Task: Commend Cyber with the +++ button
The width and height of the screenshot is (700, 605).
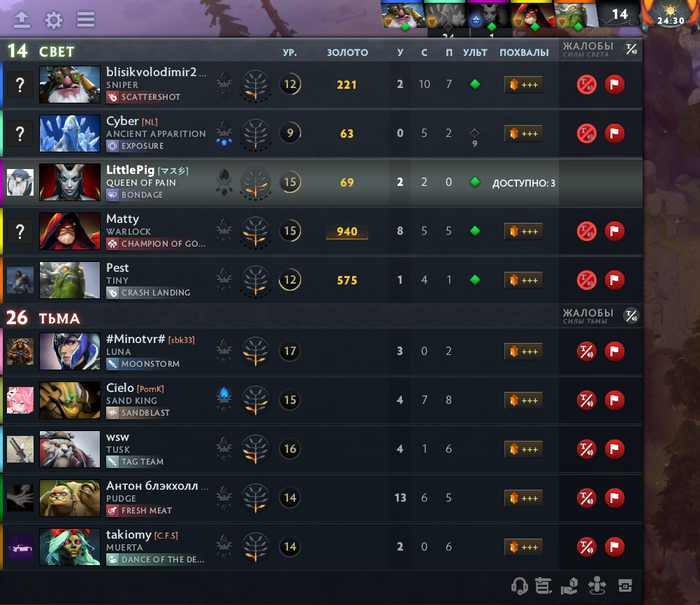Action: 523,134
